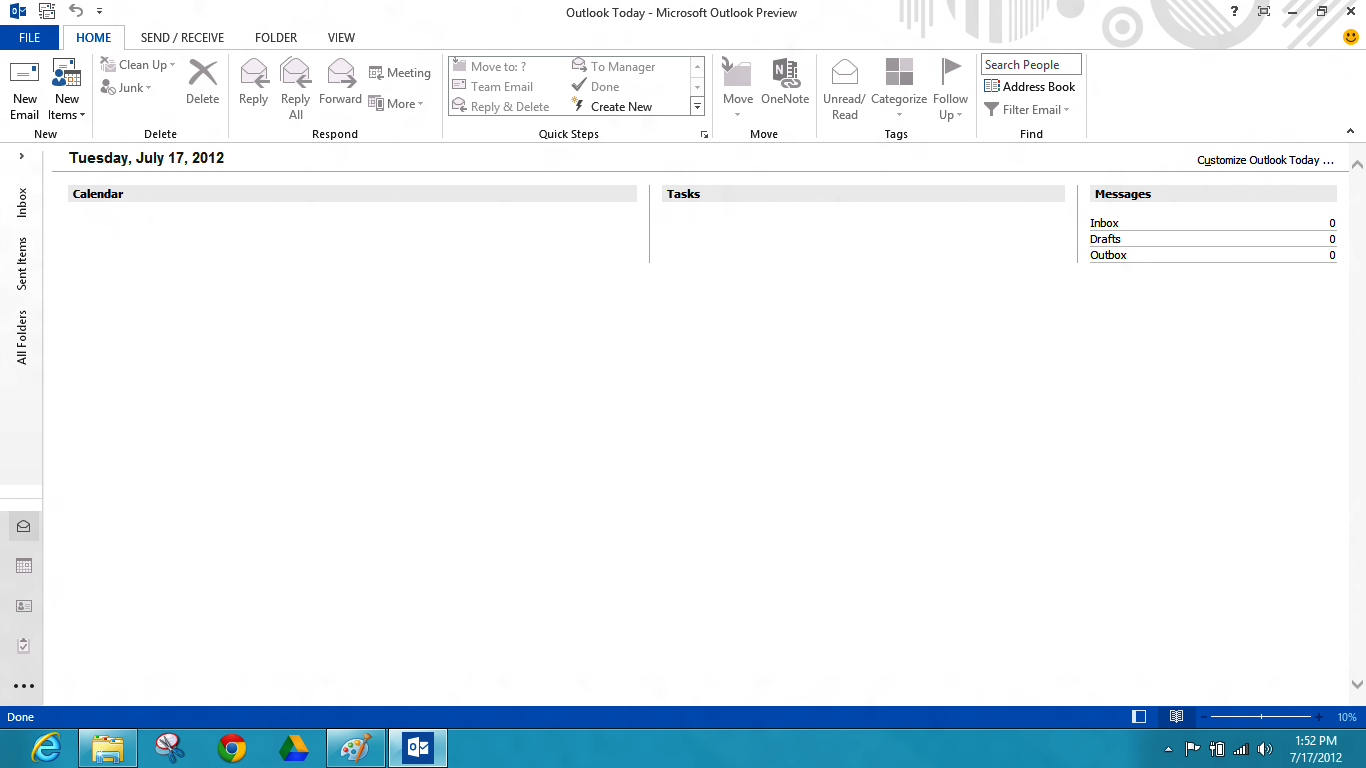Open the Quick Steps dialog launcher
This screenshot has width=1366, height=768.
point(704,134)
